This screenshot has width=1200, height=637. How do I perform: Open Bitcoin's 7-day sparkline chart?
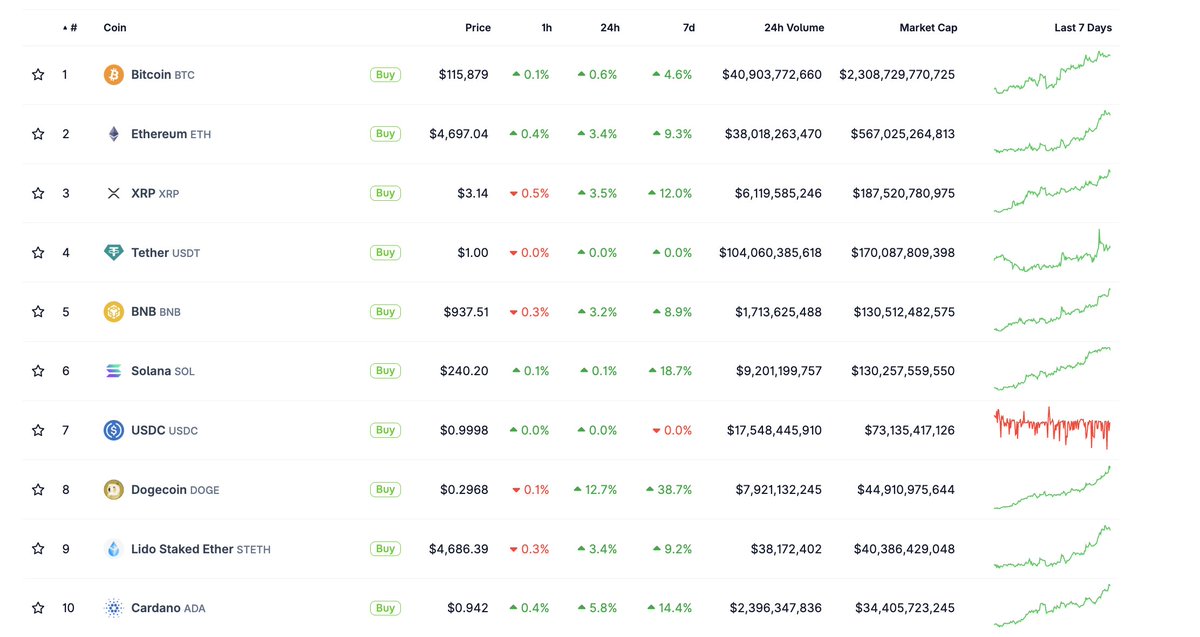pyautogui.click(x=1052, y=73)
